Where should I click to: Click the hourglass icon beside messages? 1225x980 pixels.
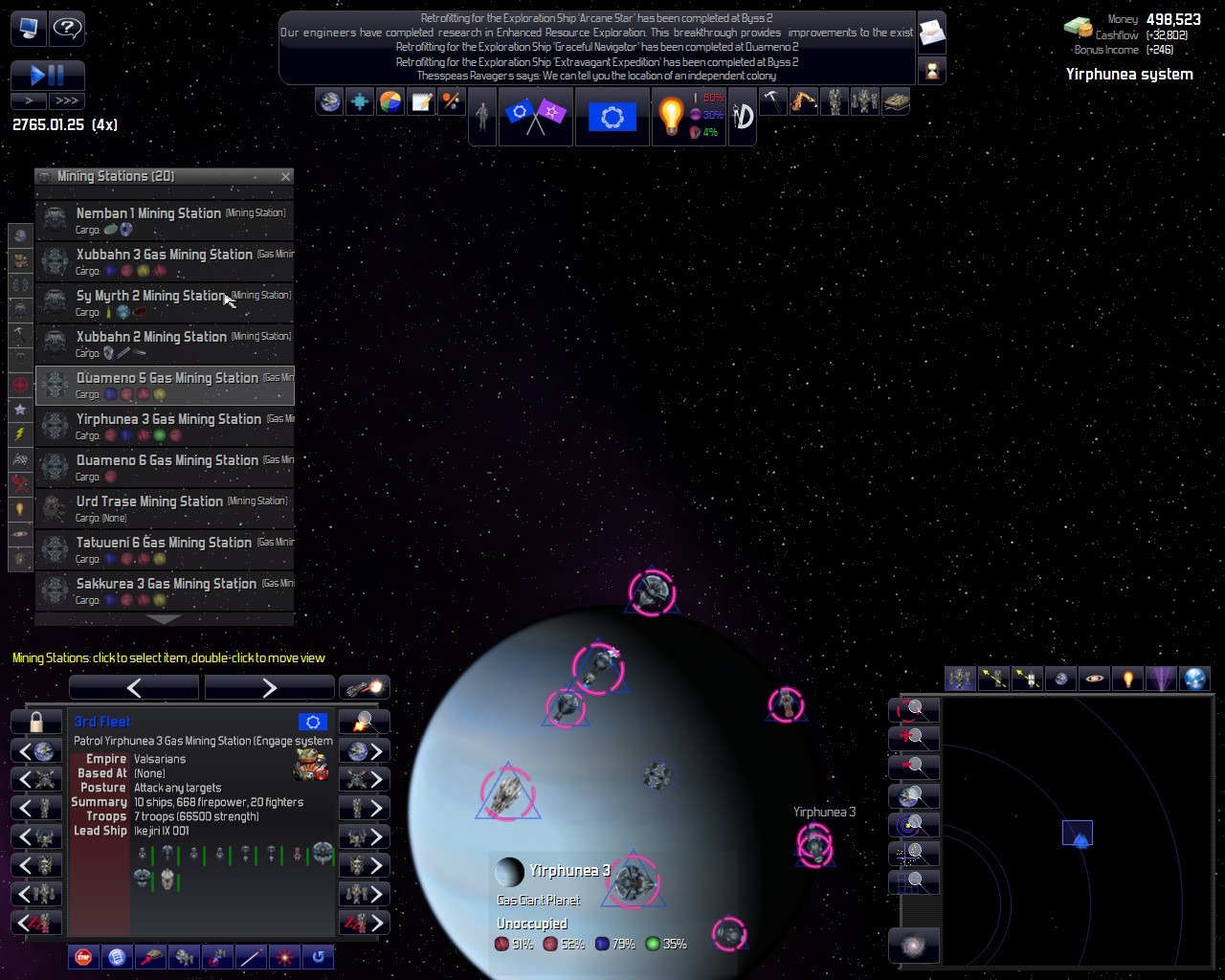pos(931,69)
